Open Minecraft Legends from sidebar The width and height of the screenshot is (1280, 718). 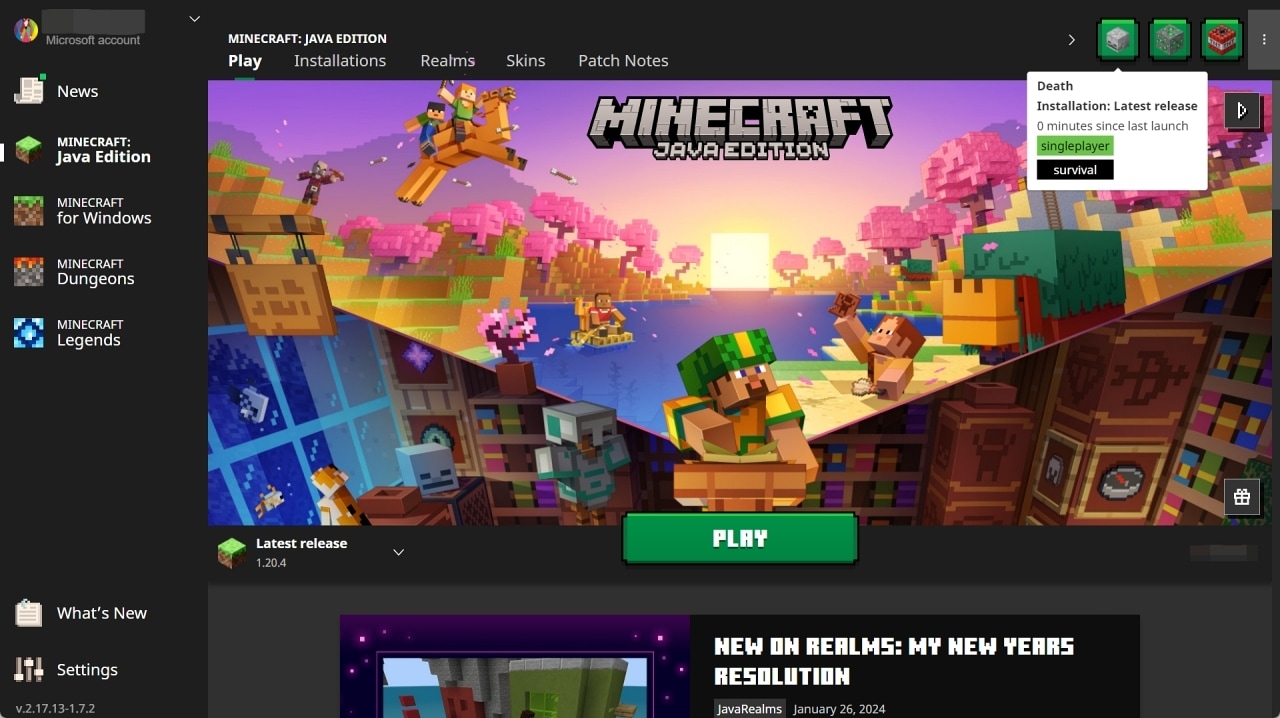[x=83, y=333]
